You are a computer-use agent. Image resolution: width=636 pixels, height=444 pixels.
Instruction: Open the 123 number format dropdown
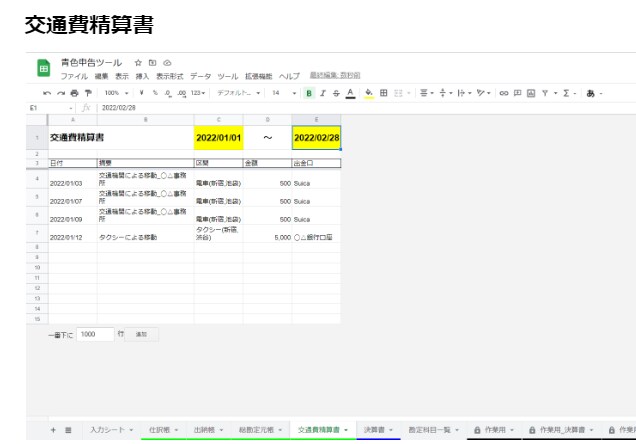pos(198,93)
